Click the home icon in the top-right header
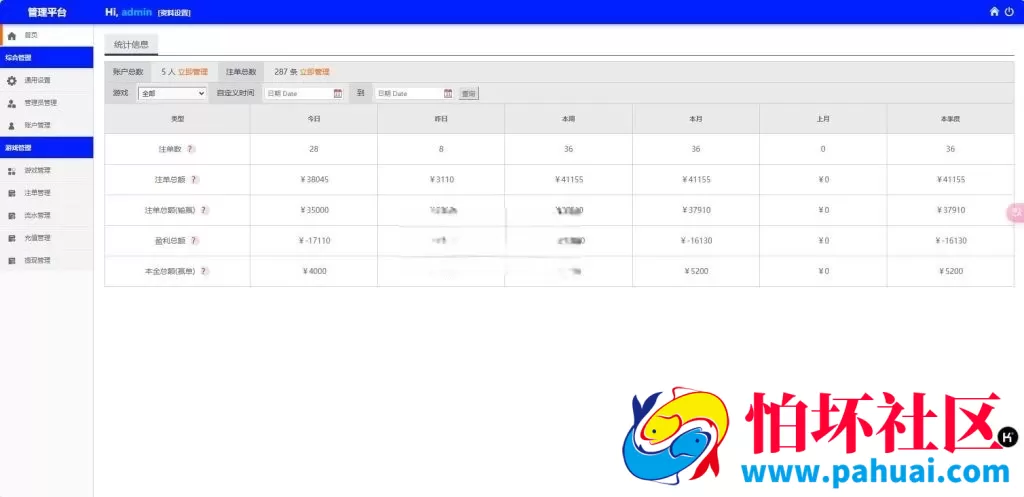This screenshot has height=497, width=1024. point(994,11)
